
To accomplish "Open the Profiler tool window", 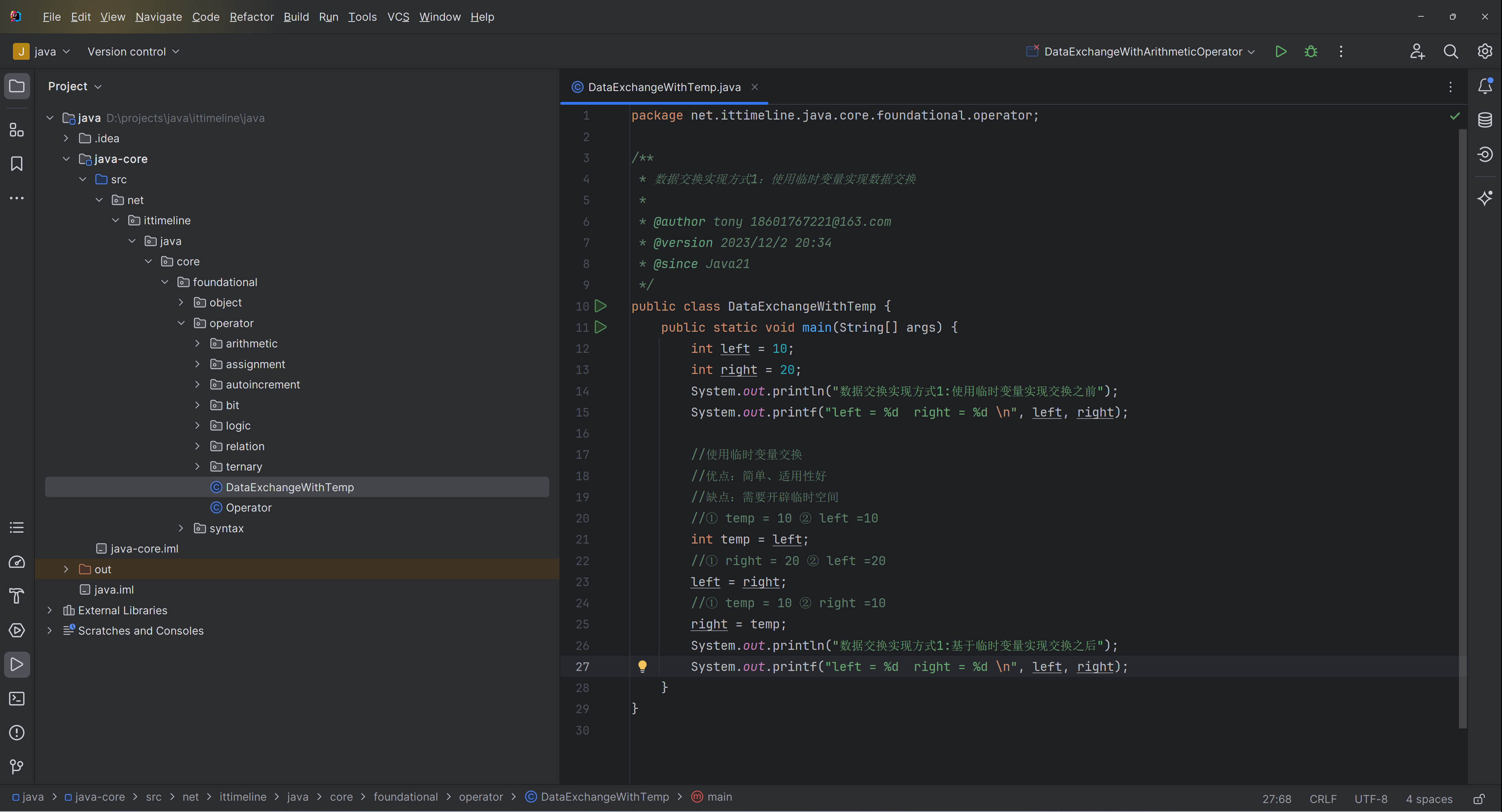I will pos(17,562).
